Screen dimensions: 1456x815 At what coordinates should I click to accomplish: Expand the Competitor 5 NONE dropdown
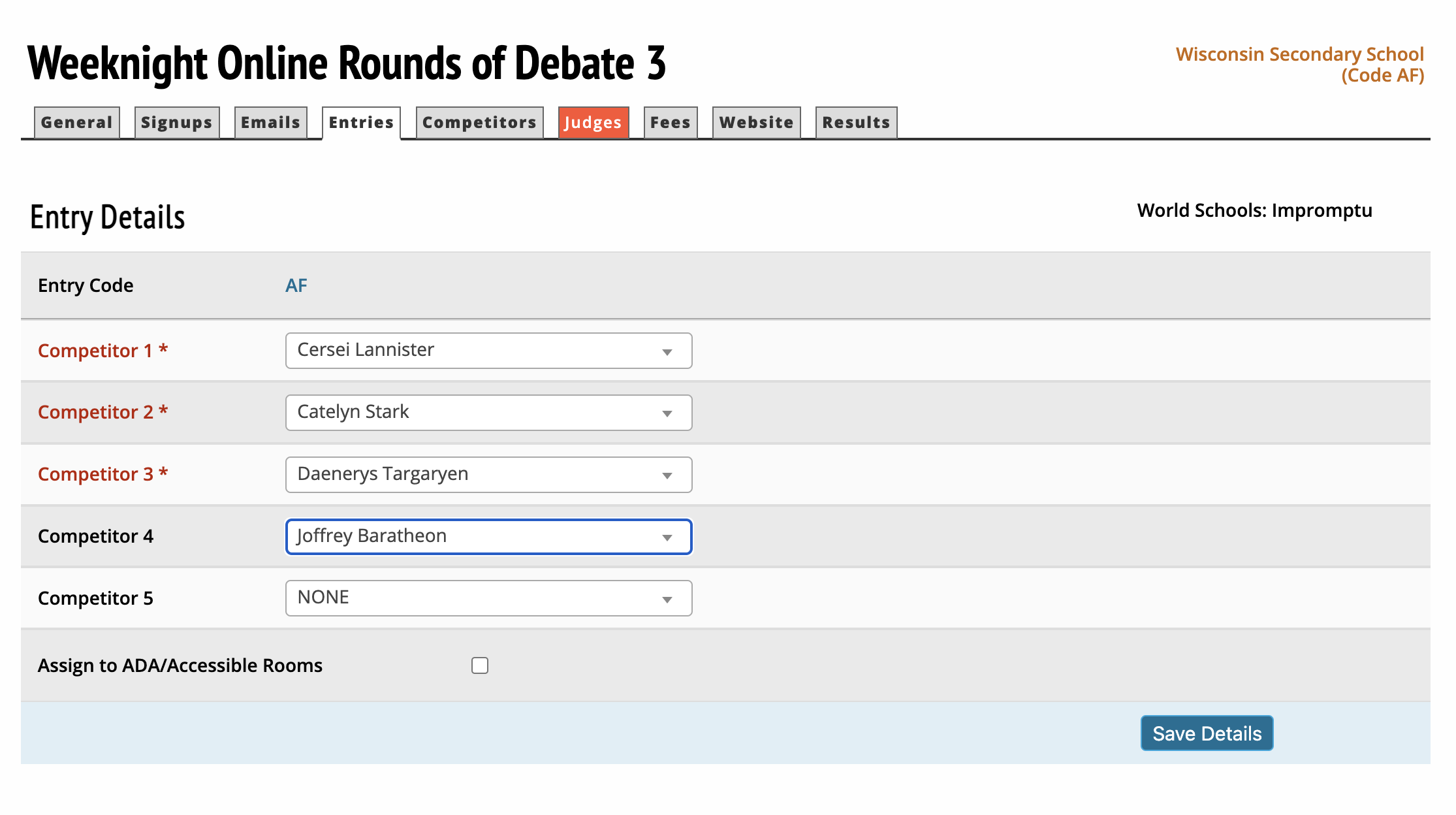pos(488,598)
